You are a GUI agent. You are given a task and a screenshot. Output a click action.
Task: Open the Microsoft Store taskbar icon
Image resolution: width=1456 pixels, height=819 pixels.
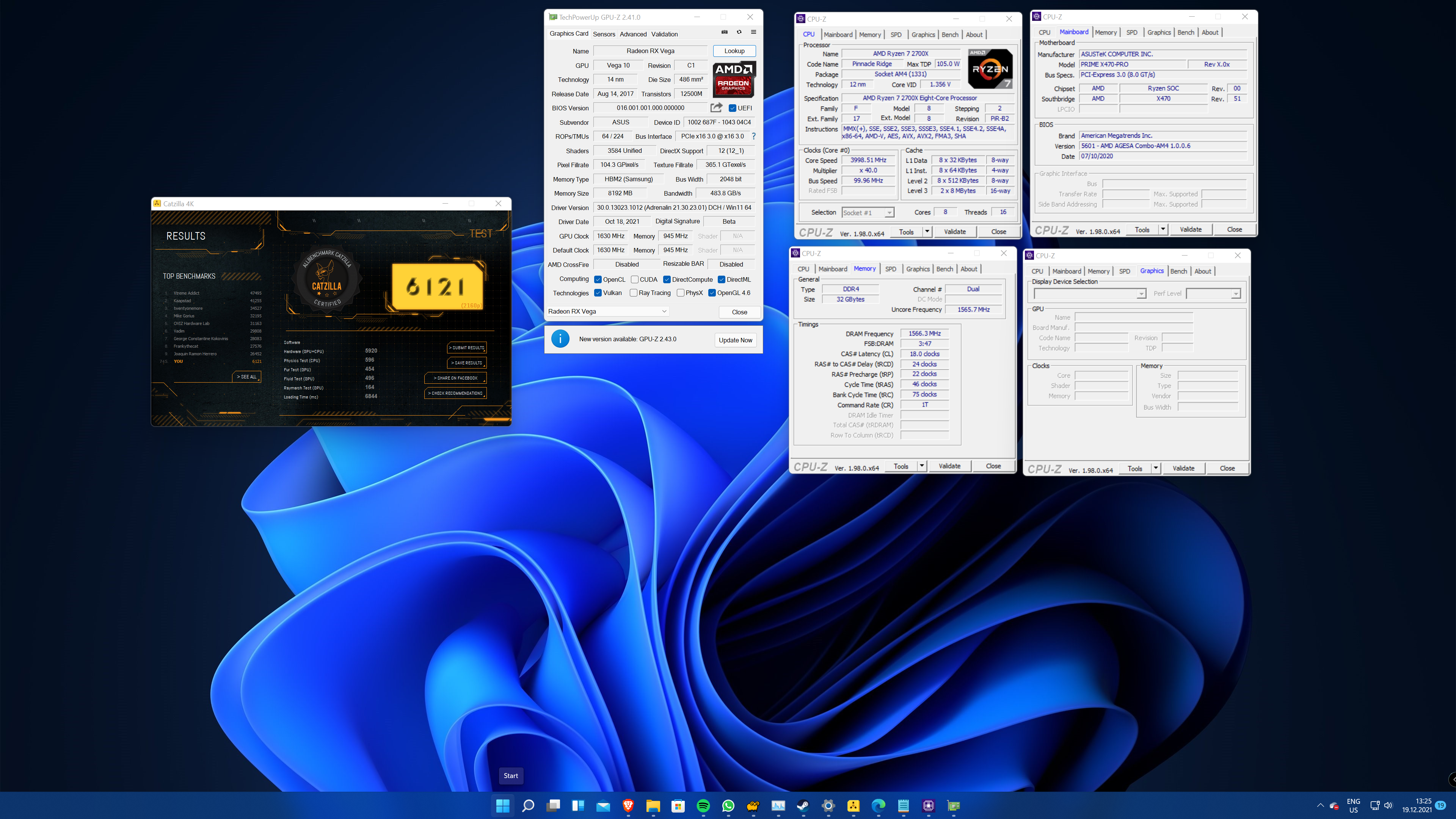(678, 805)
